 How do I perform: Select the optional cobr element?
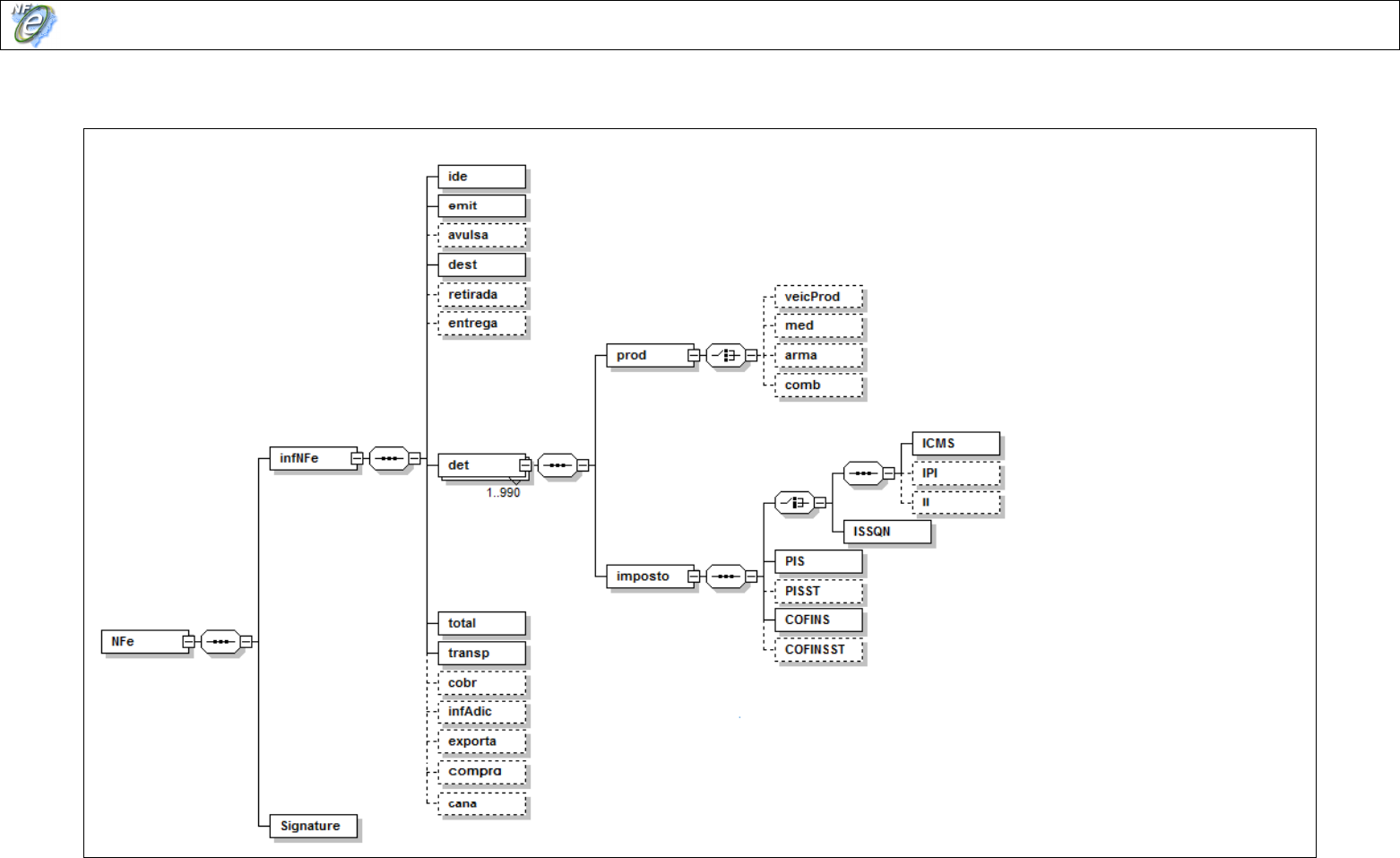pyautogui.click(x=482, y=683)
